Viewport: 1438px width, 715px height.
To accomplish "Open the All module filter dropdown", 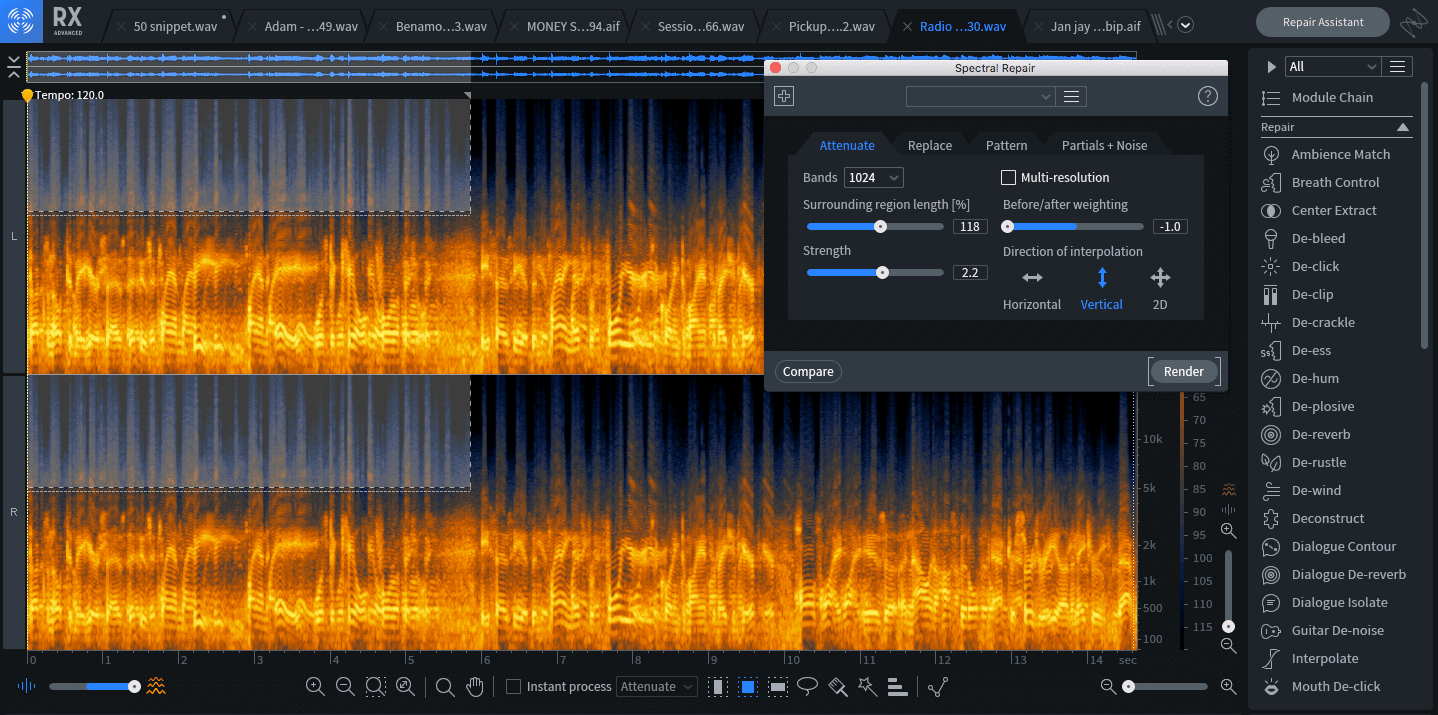I will pos(1332,67).
